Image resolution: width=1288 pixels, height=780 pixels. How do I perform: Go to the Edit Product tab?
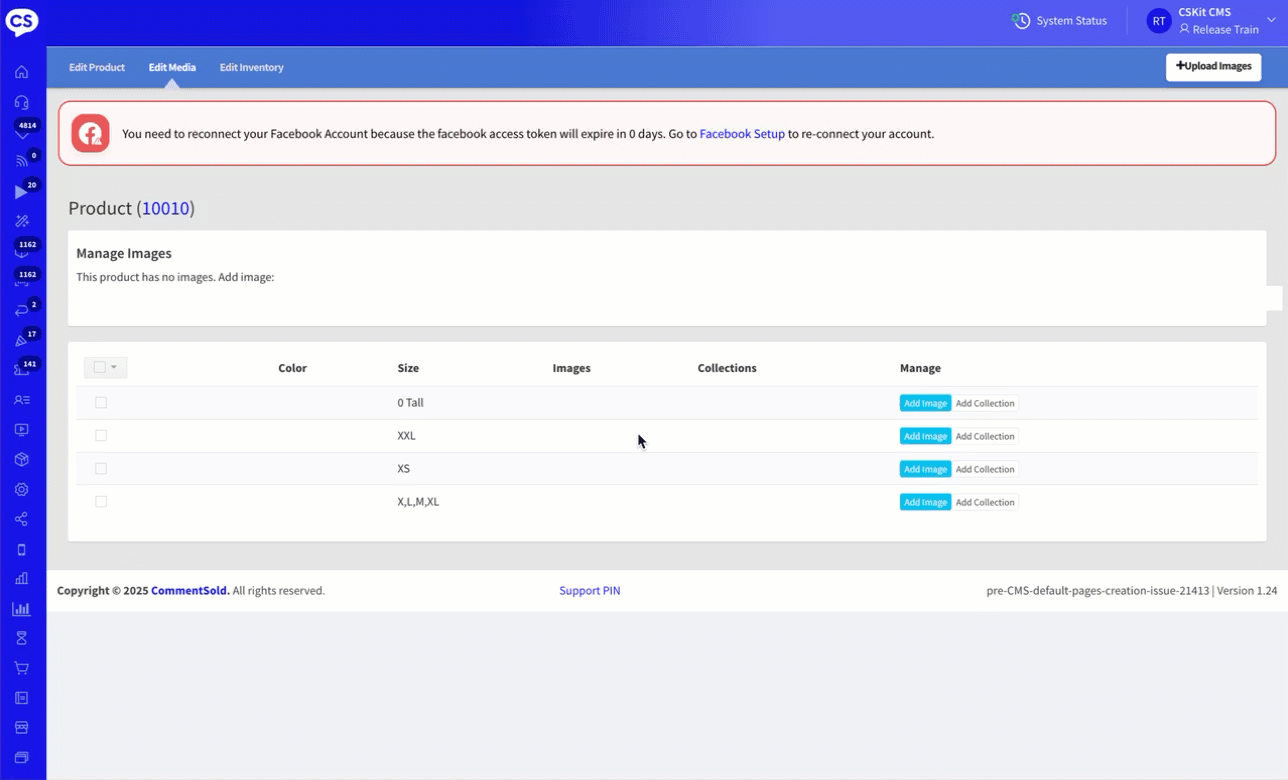[x=97, y=68]
